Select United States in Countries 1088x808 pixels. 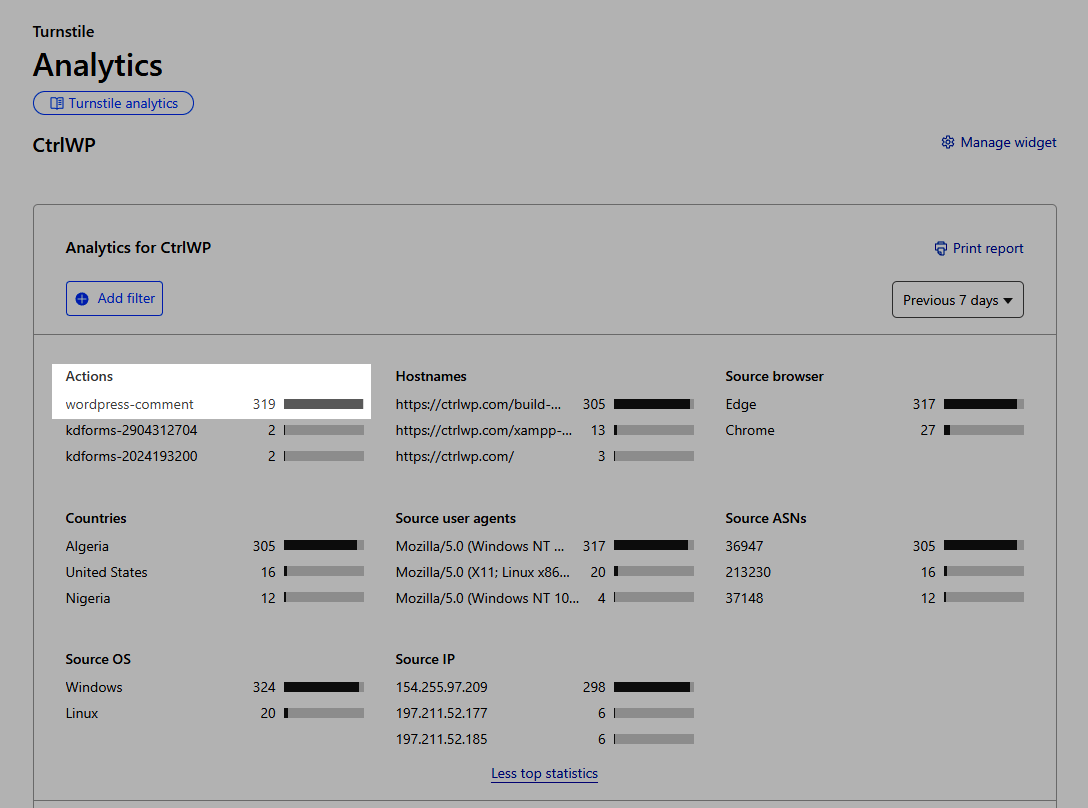point(107,572)
